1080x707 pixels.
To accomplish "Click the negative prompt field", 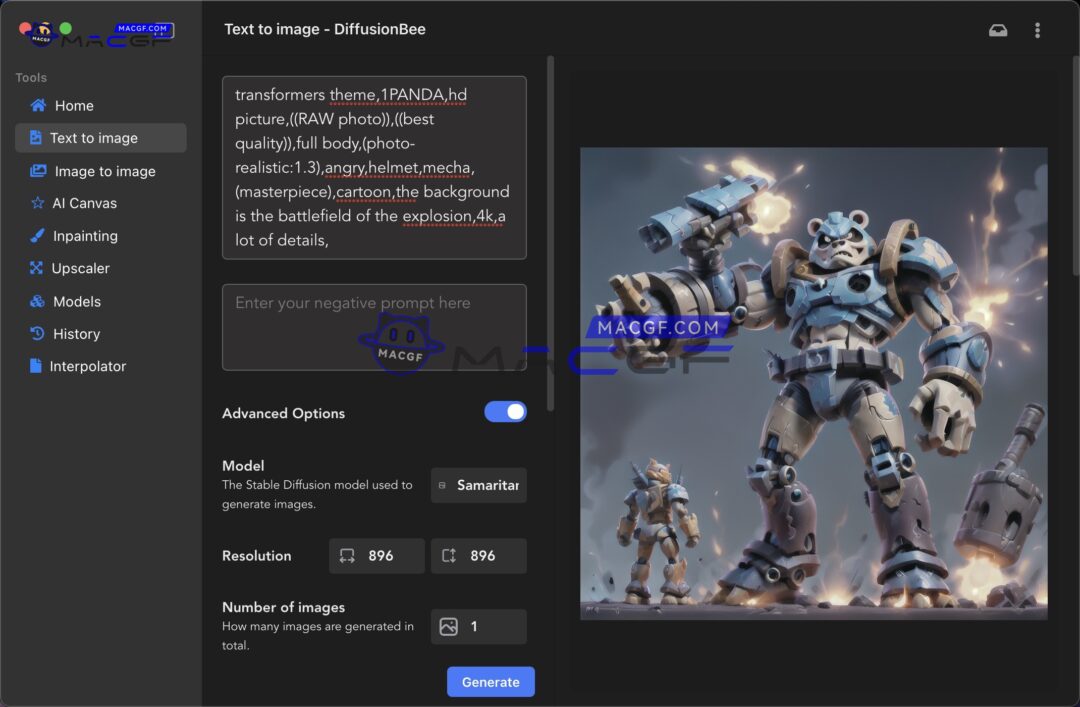I will 374,326.
